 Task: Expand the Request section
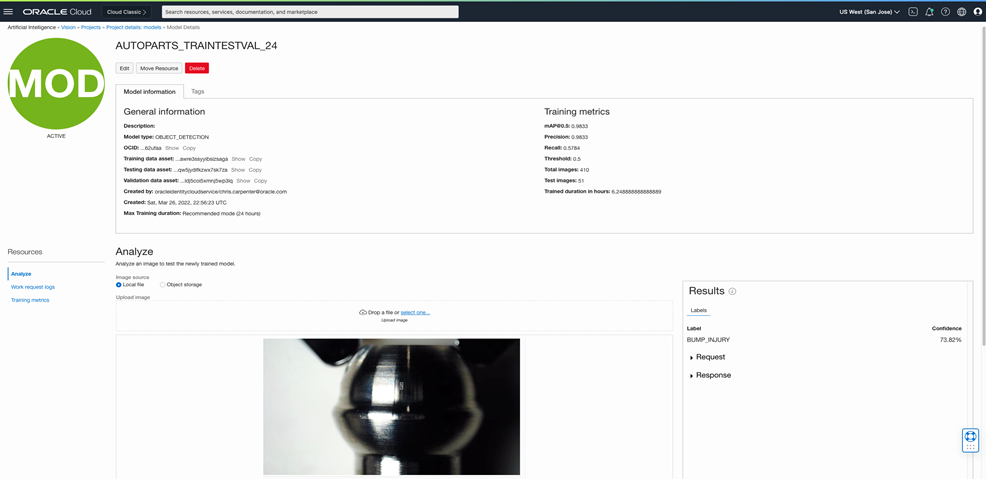[707, 357]
